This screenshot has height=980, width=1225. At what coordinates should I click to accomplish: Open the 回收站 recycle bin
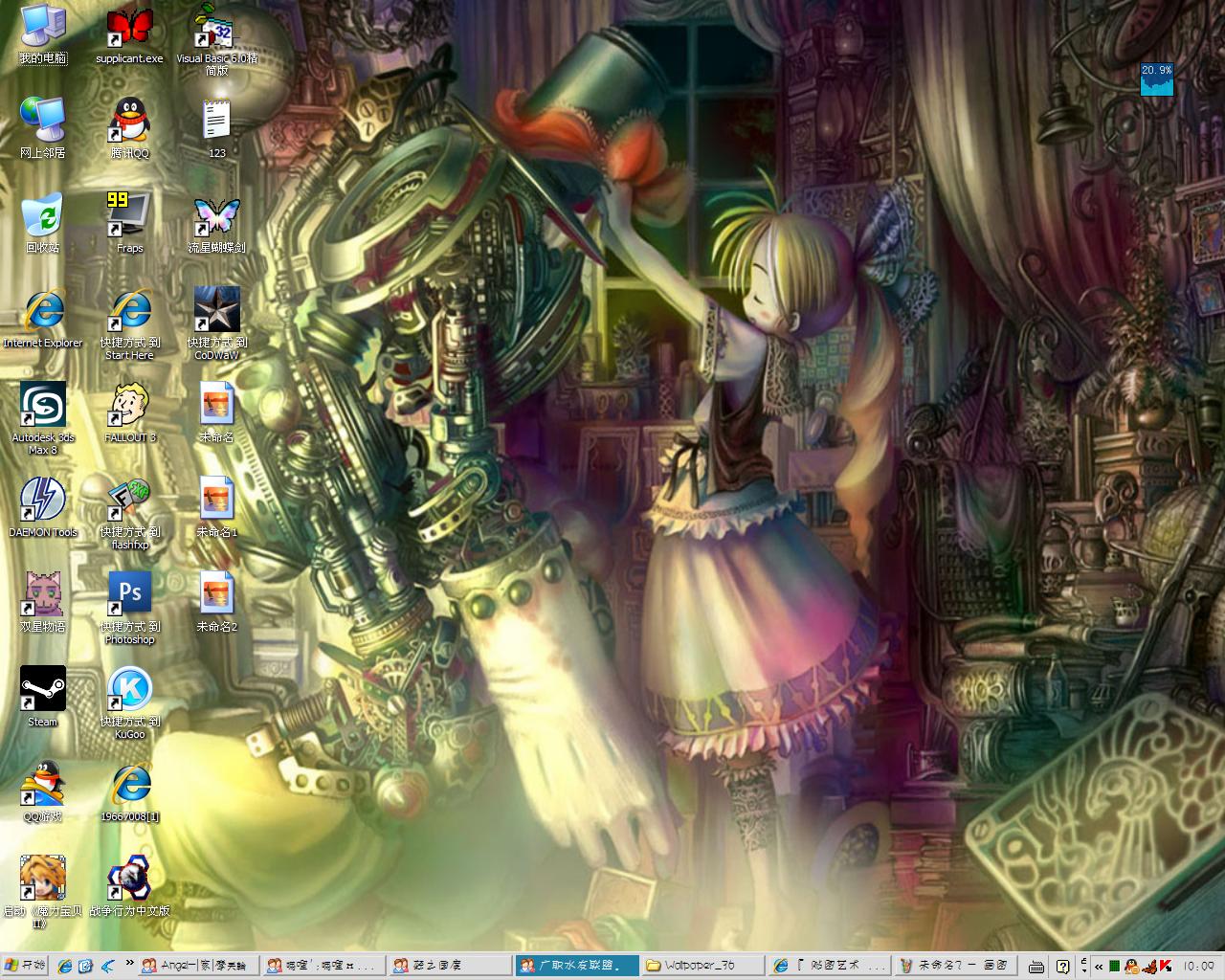(43, 223)
